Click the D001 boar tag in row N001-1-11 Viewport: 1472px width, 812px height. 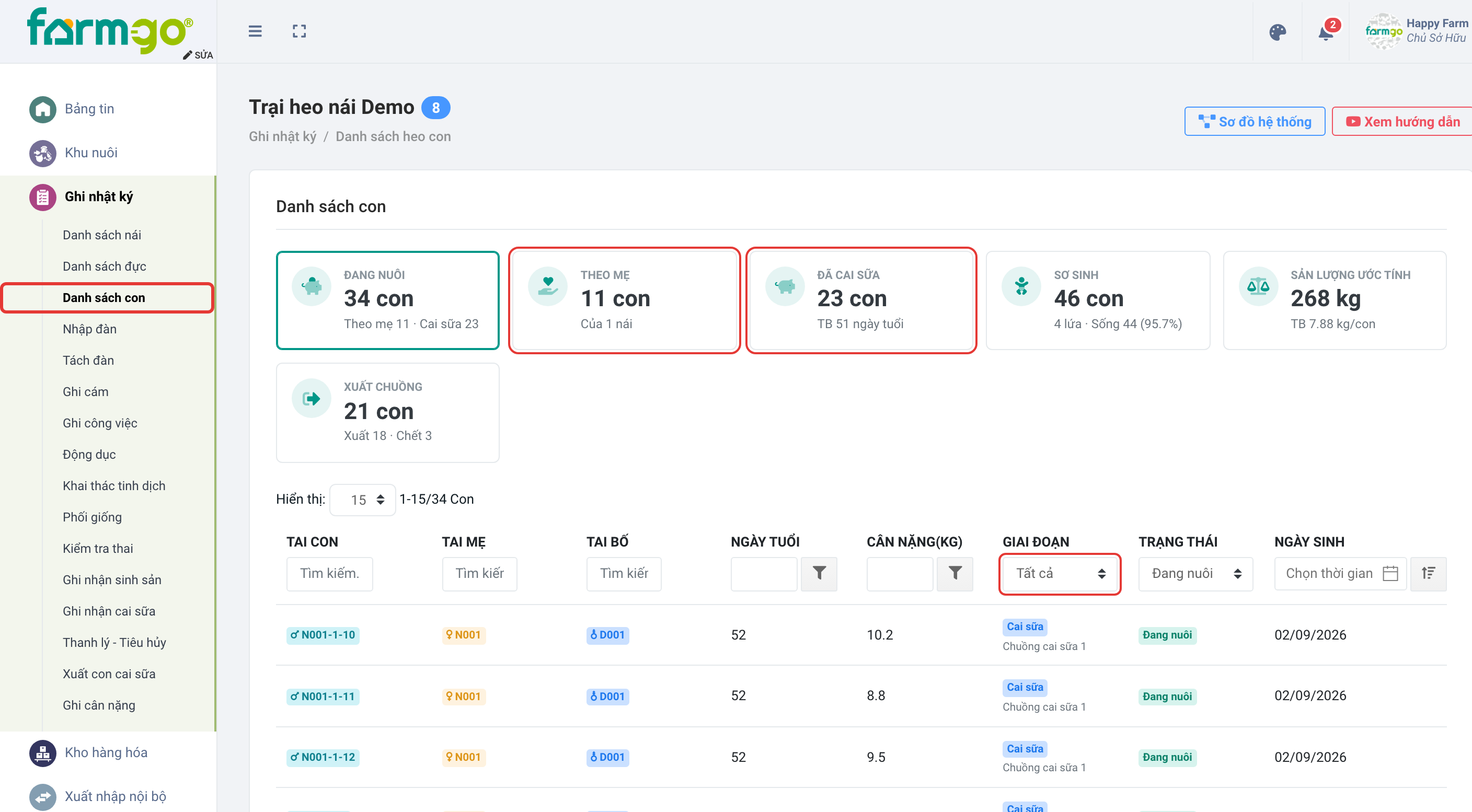tap(608, 697)
